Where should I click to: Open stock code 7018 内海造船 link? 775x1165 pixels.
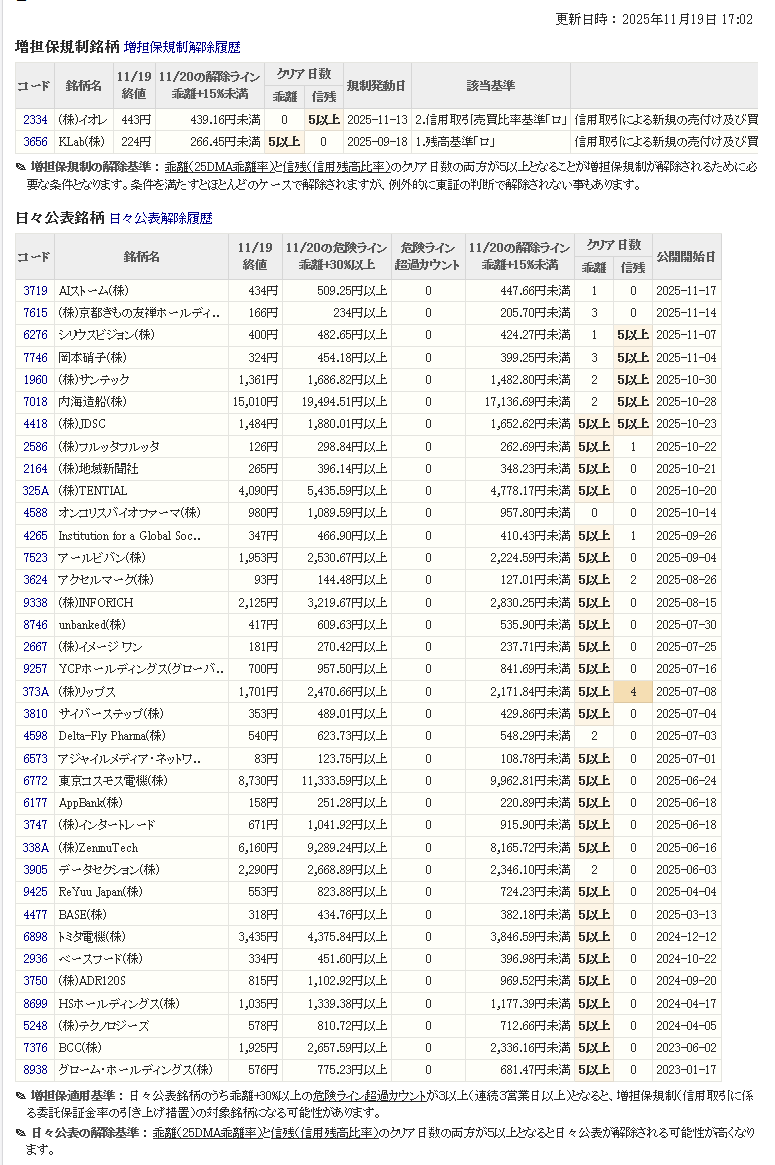click(35, 402)
